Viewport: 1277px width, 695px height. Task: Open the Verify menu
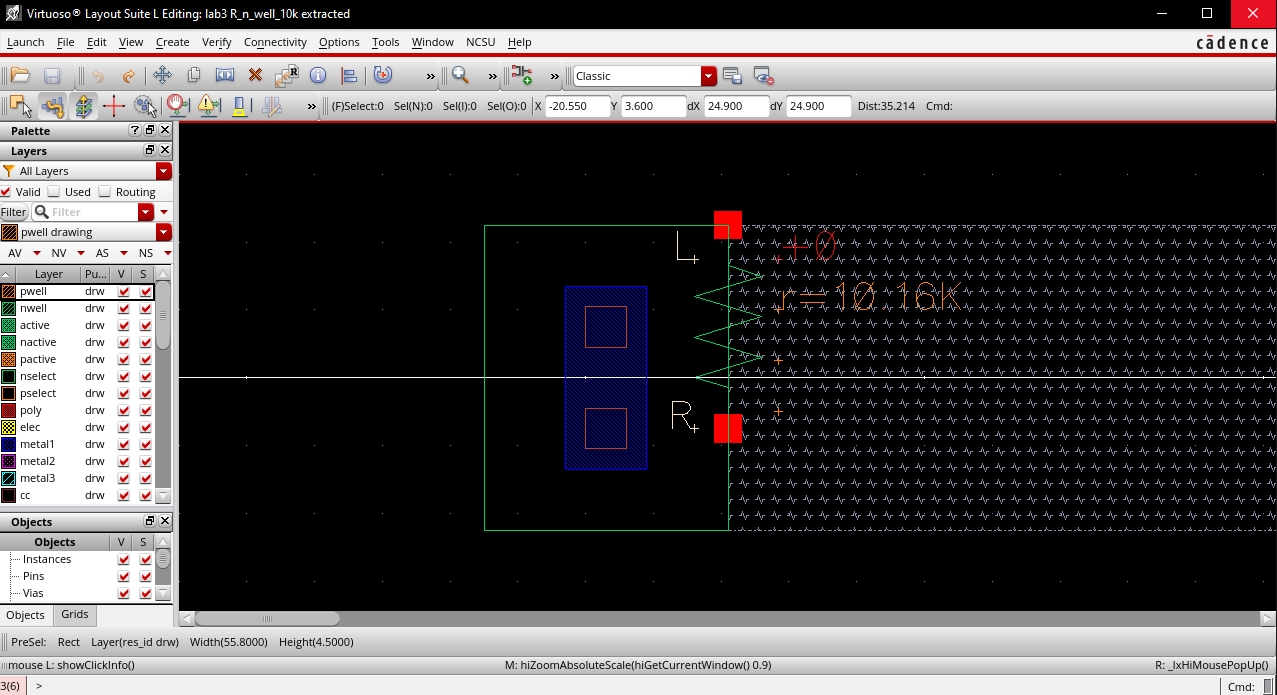(x=216, y=42)
